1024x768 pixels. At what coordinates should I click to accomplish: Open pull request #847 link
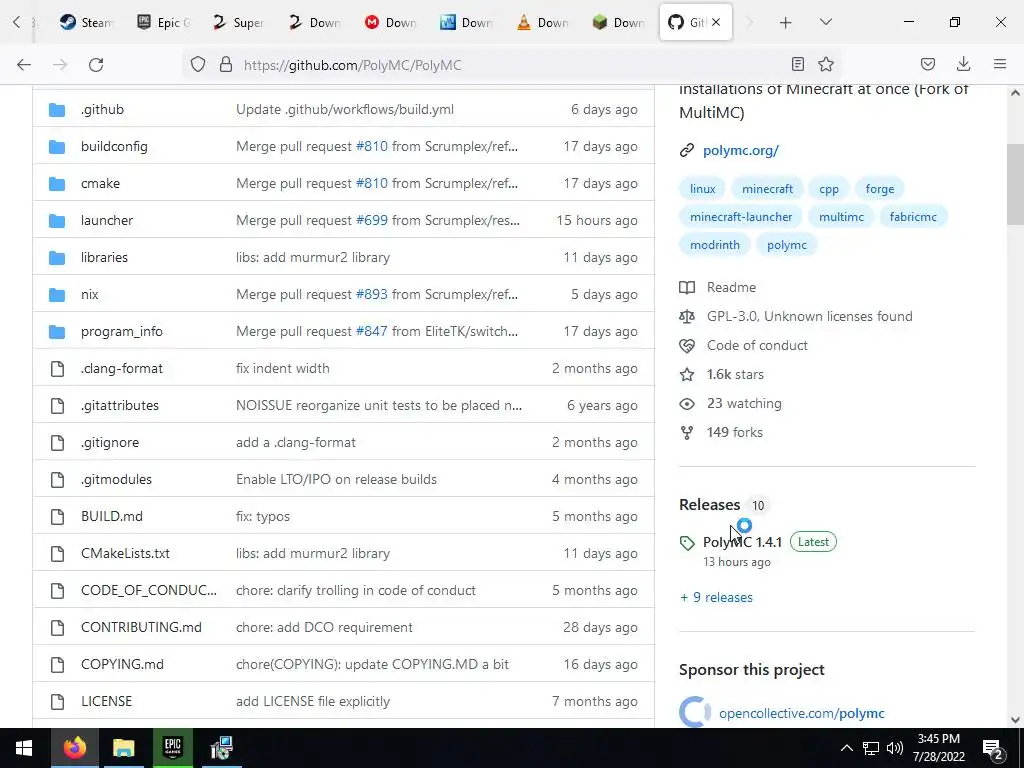click(372, 331)
